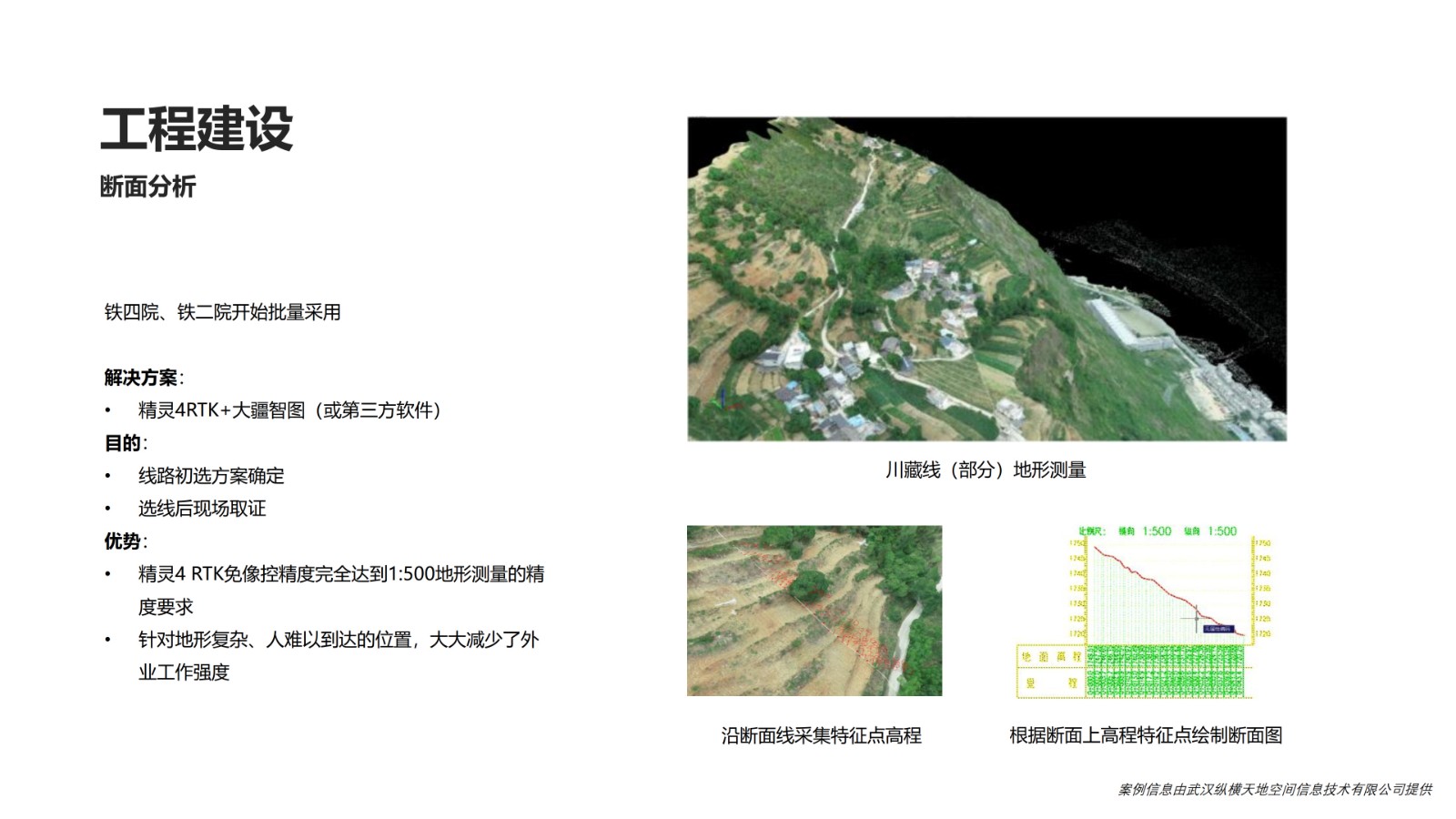Click the 沿断面线采集特征点高程 caption

tap(821, 735)
